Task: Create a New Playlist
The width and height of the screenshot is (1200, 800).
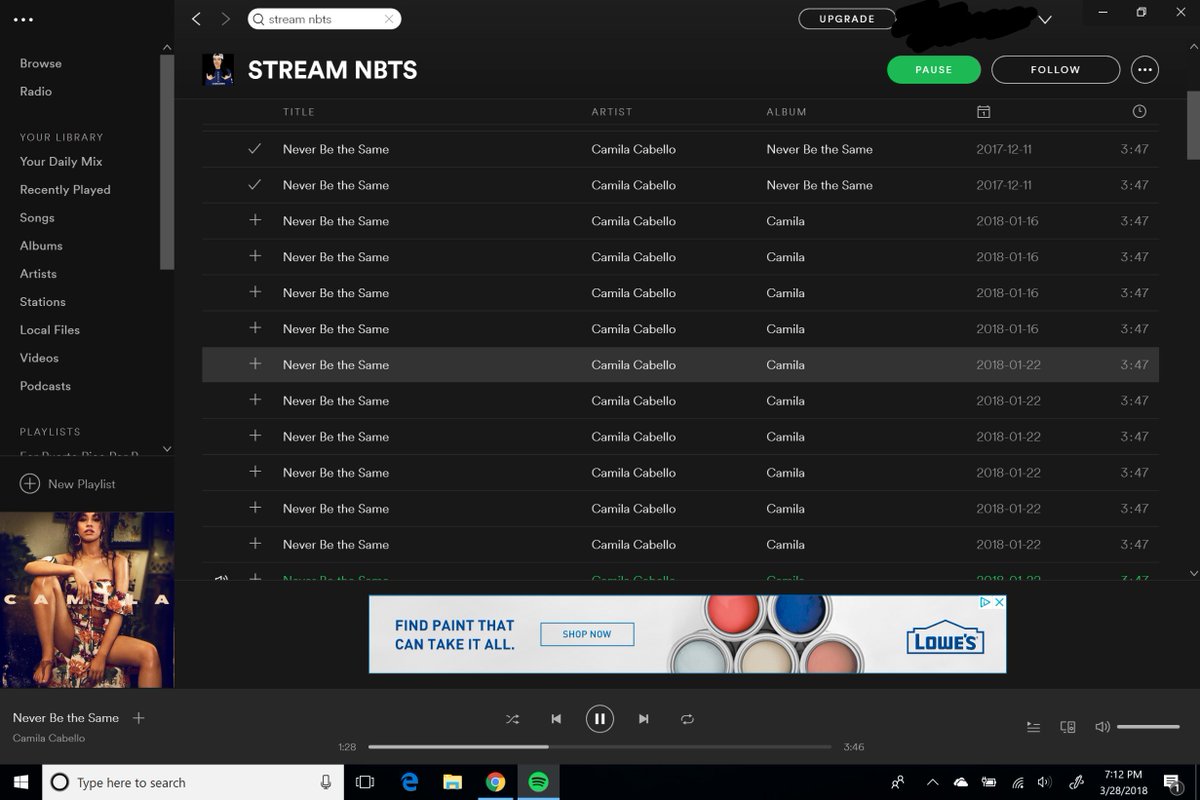Action: 68,484
